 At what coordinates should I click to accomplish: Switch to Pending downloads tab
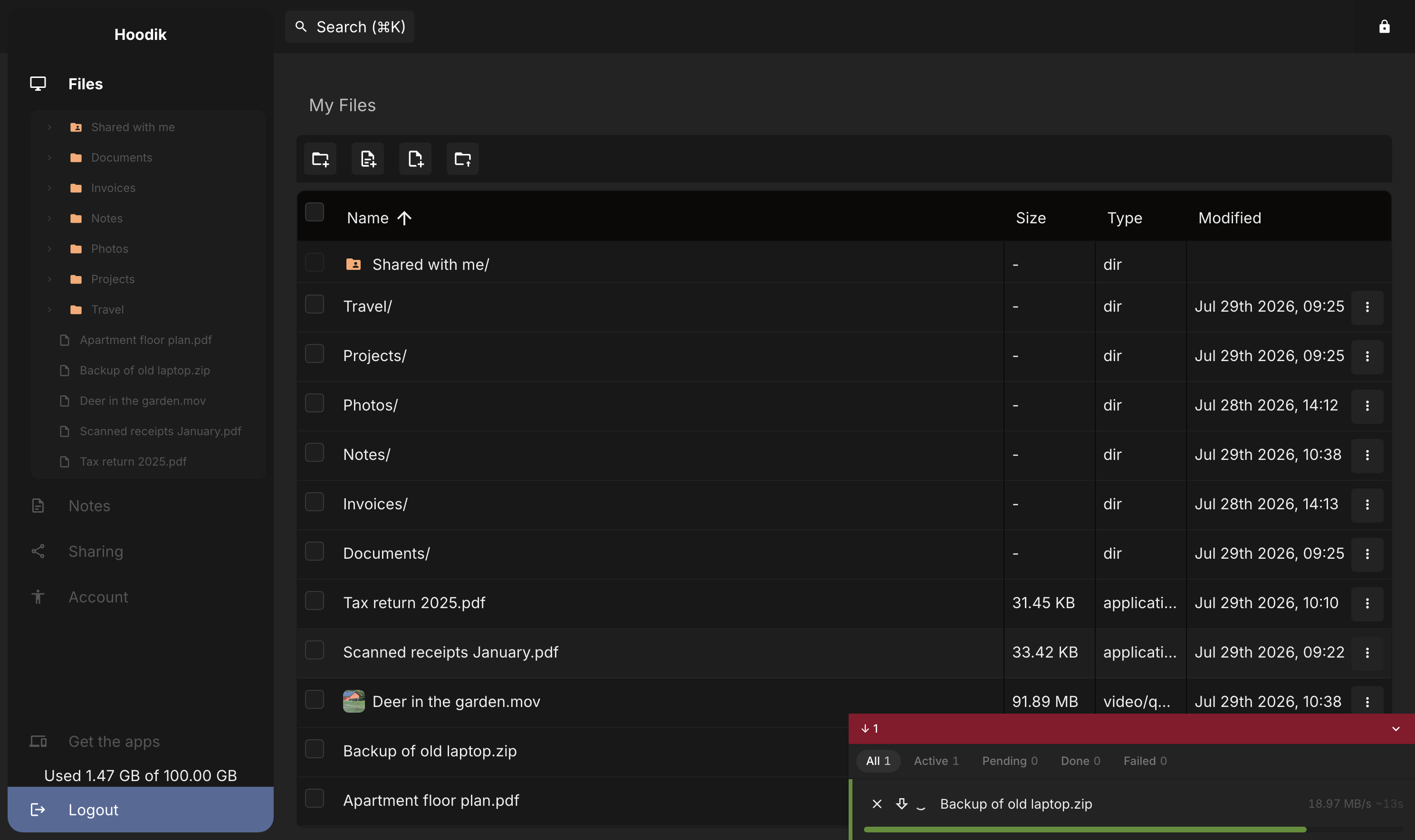pos(1010,761)
